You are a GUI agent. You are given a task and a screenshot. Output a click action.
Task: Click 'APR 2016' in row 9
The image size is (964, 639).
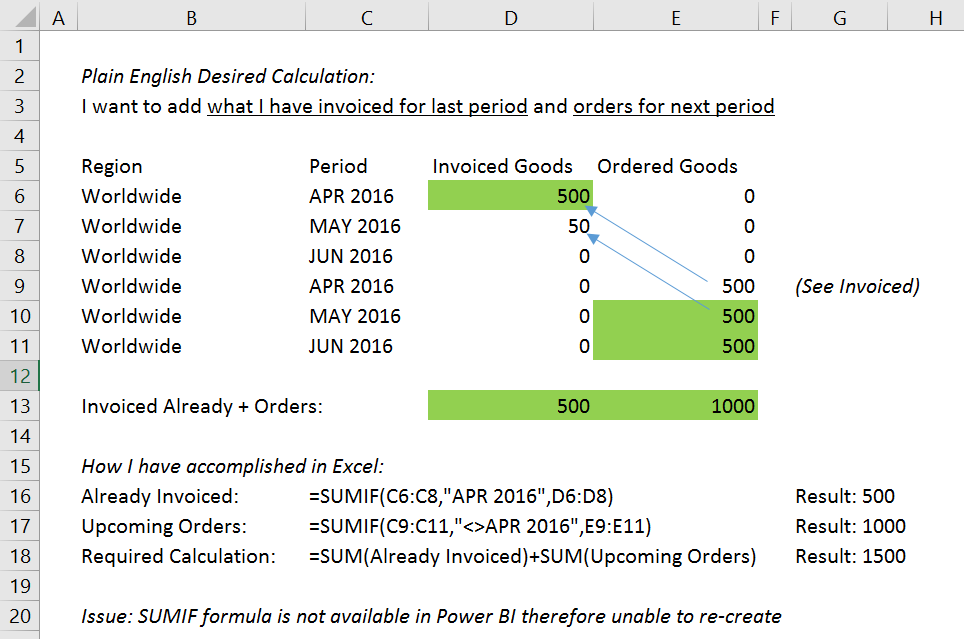351,286
